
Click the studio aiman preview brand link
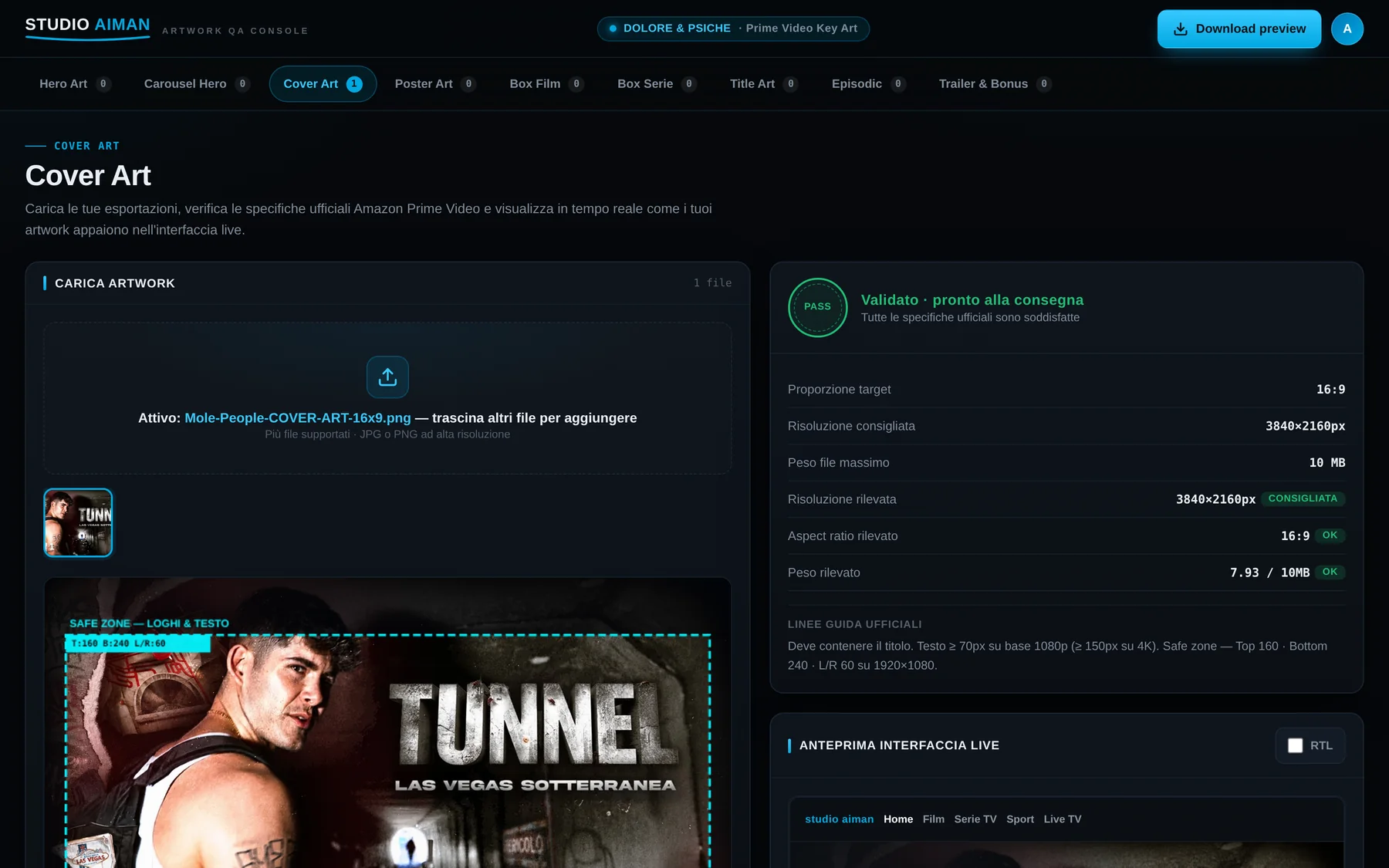(x=839, y=819)
